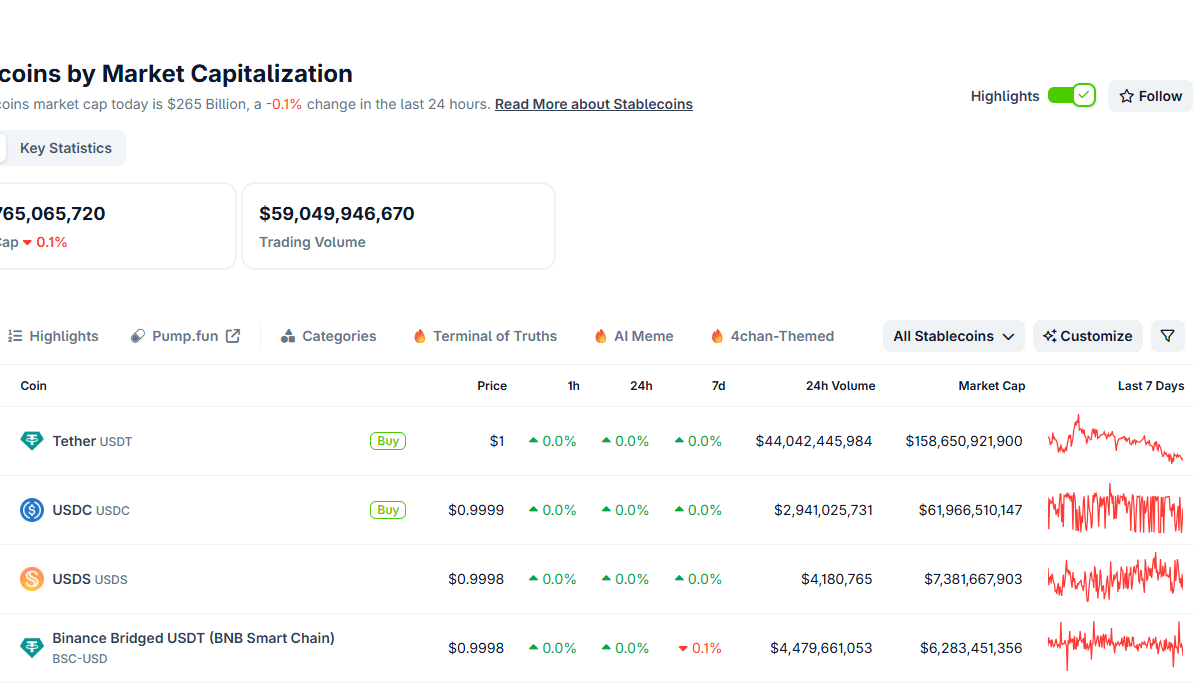Click the external link arrow beside Pump.fun
This screenshot has height=690, width=1200.
[x=233, y=336]
